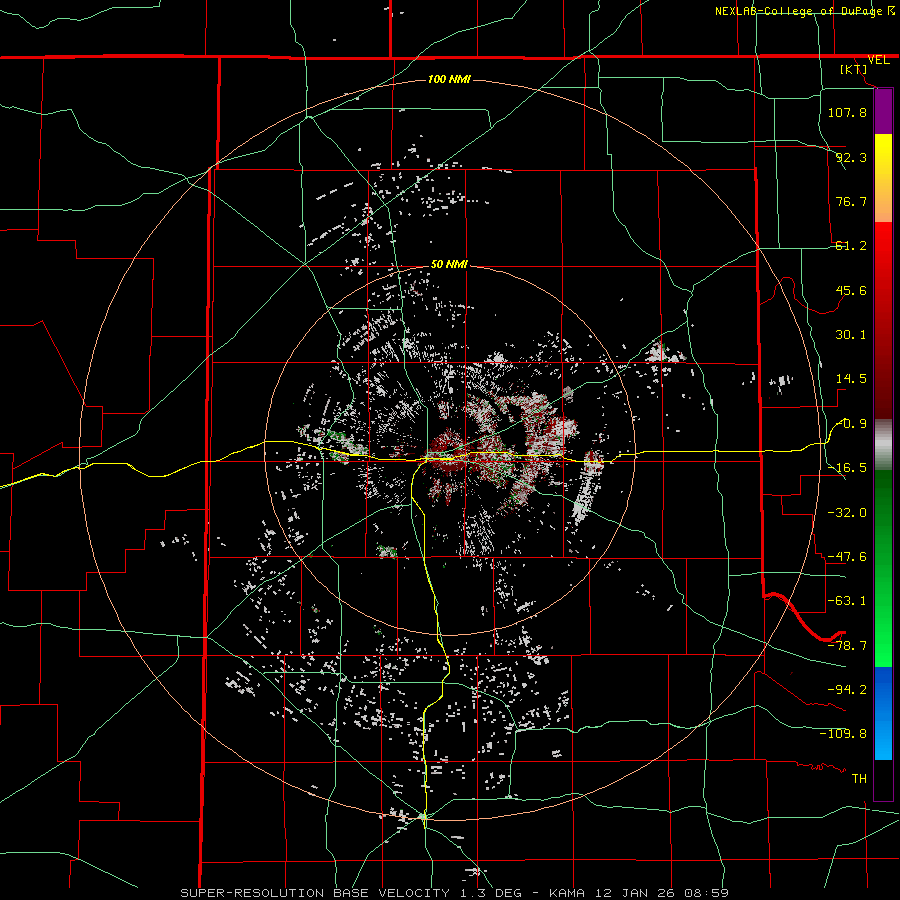The image size is (900, 900).
Task: Click the 30.1 velocity scale value
Action: (x=851, y=335)
